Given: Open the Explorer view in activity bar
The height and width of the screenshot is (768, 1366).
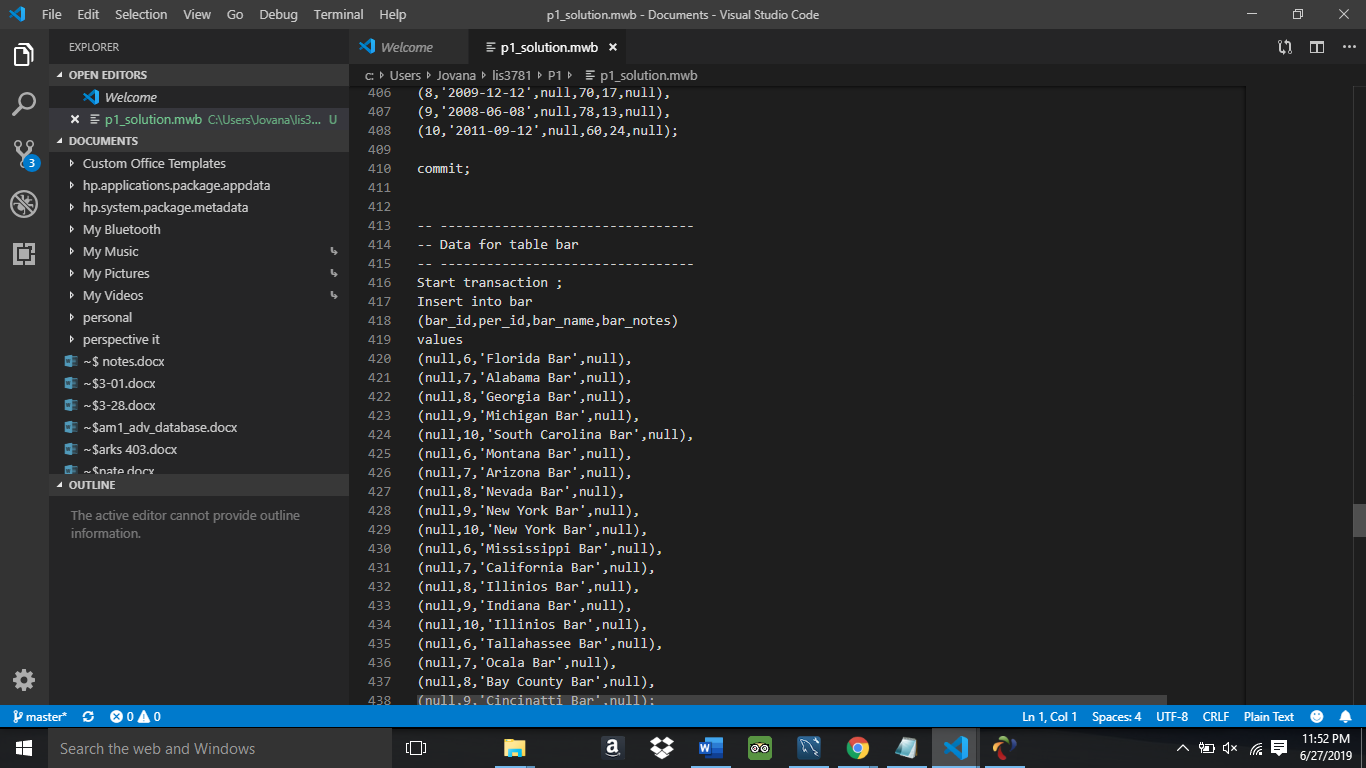Looking at the screenshot, I should coord(24,55).
